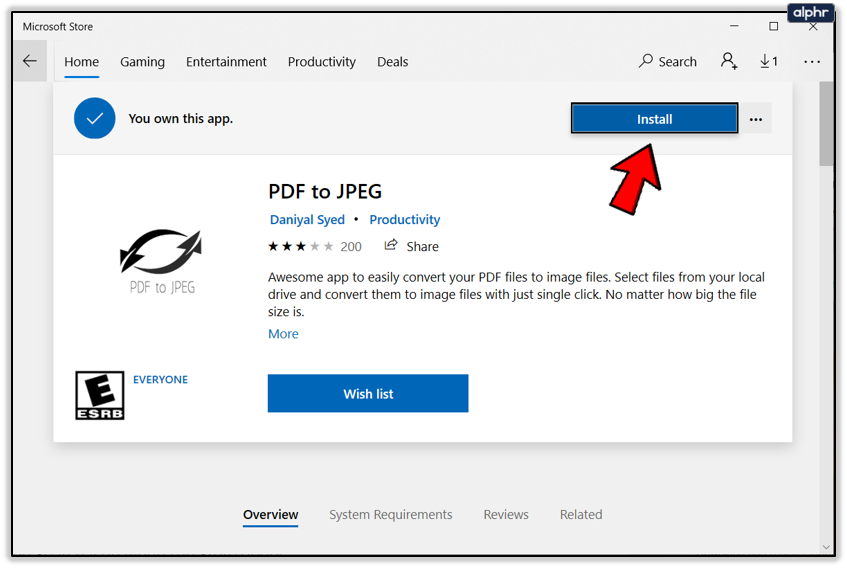Select the Overview section tab
This screenshot has height=568, width=847.
[270, 515]
